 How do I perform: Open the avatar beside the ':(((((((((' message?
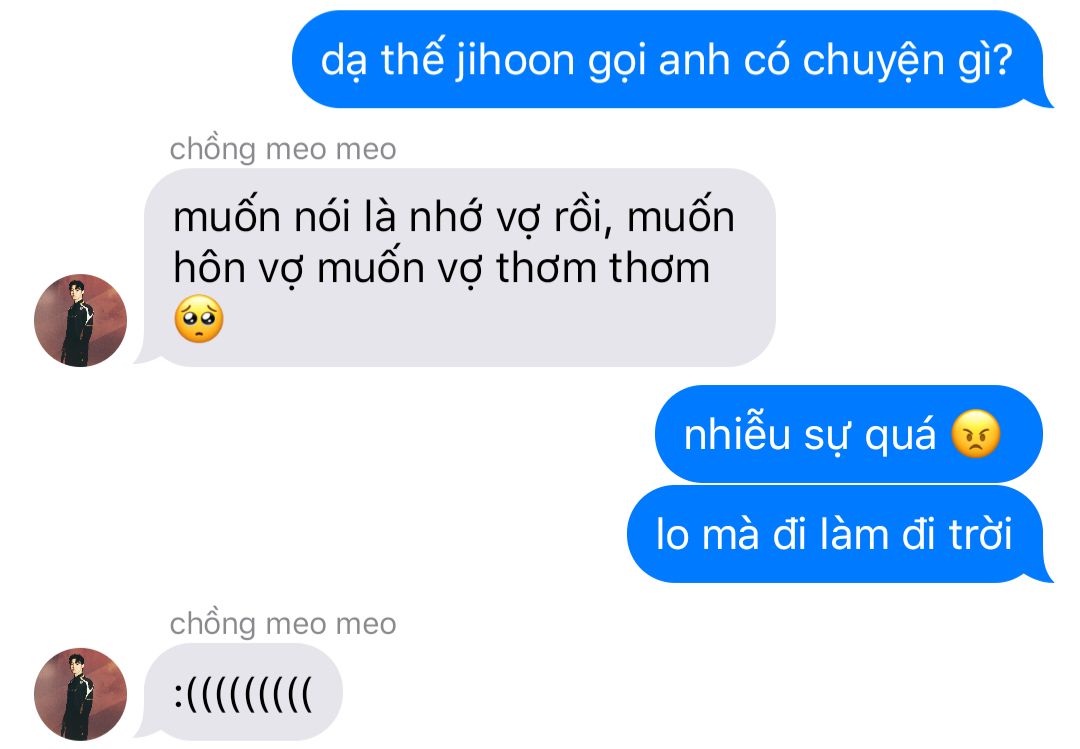point(81,694)
